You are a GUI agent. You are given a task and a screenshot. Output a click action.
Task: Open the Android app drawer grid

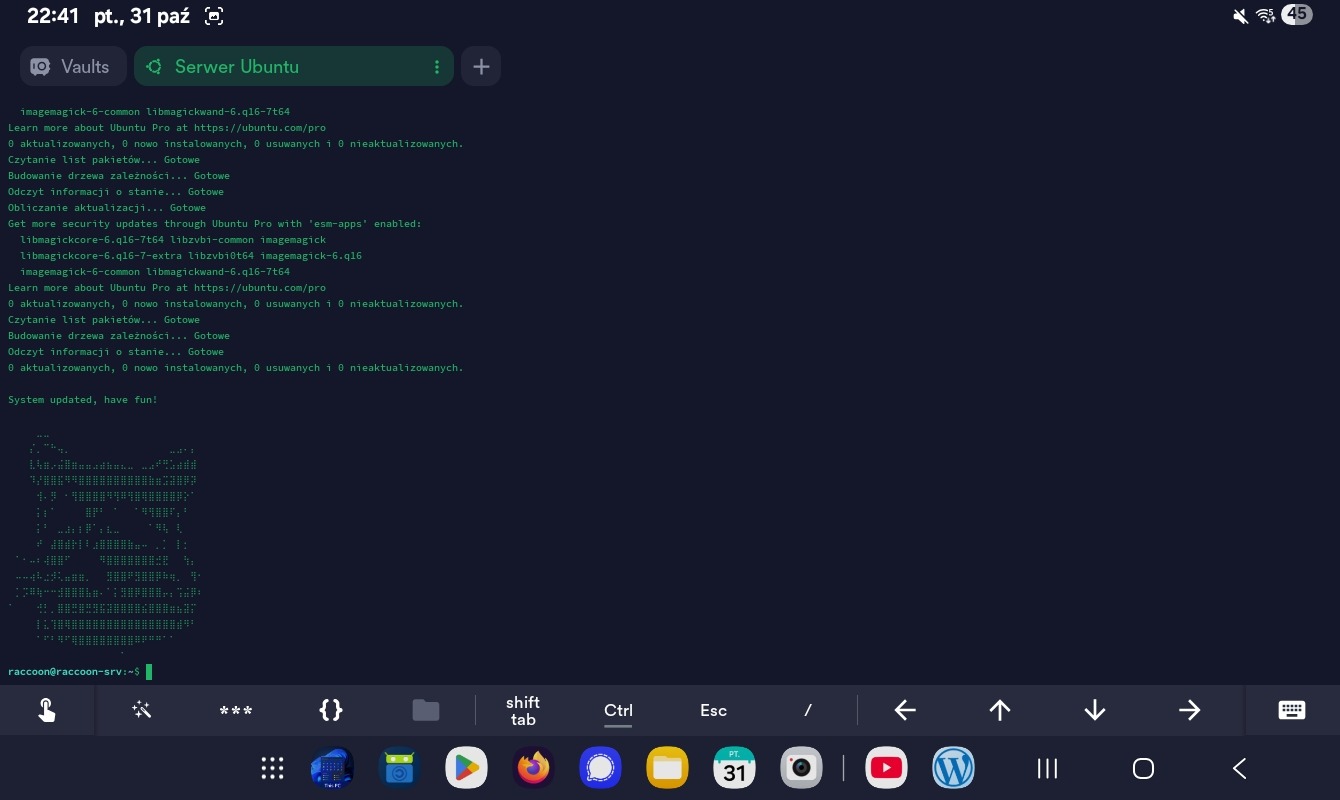(x=272, y=768)
